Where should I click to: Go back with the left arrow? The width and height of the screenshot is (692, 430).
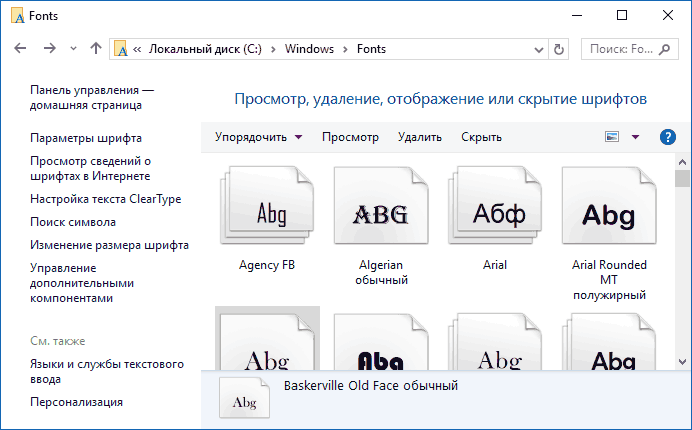tap(20, 49)
